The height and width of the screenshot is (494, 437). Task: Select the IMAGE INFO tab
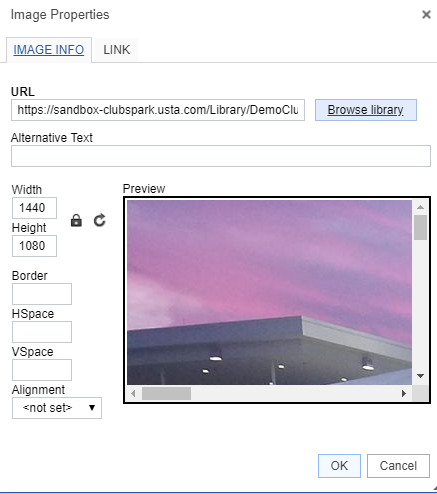click(x=49, y=50)
